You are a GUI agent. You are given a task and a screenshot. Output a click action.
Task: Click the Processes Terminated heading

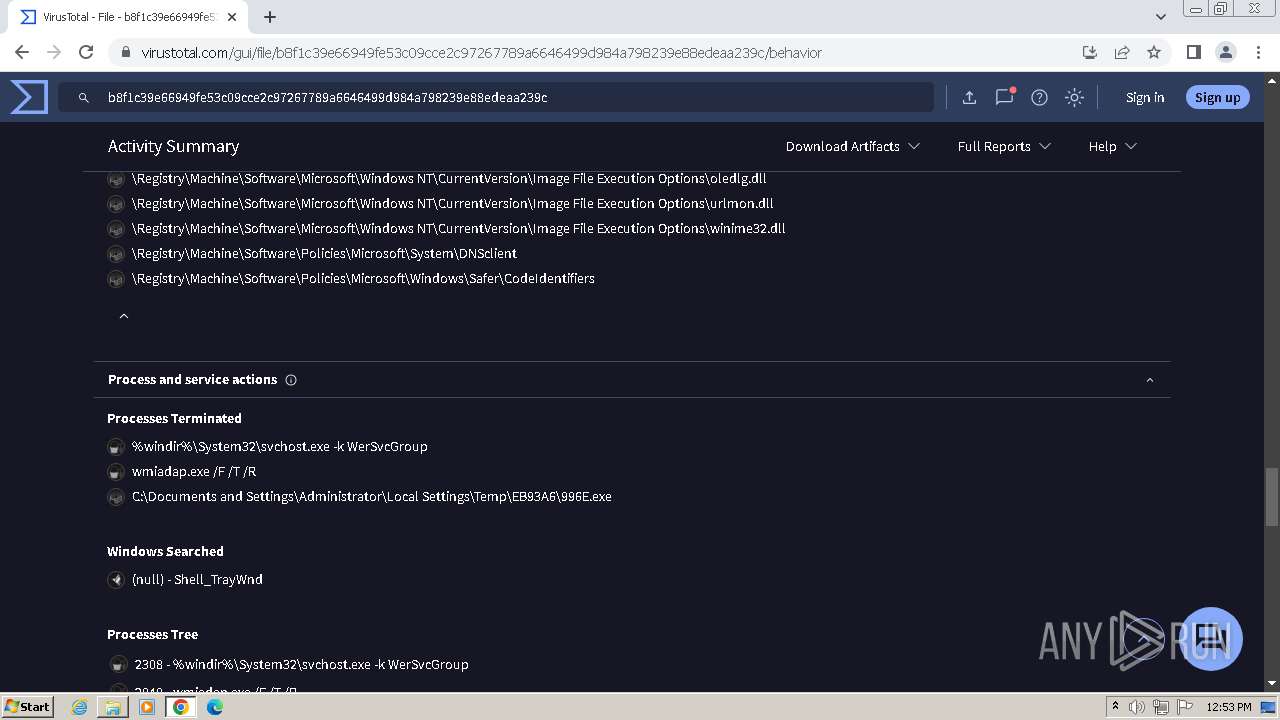click(174, 418)
